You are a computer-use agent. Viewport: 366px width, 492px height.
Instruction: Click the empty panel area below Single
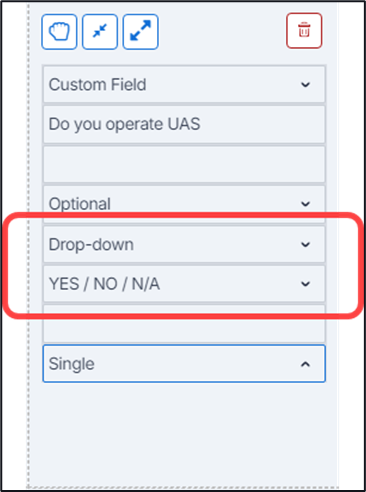point(183,433)
